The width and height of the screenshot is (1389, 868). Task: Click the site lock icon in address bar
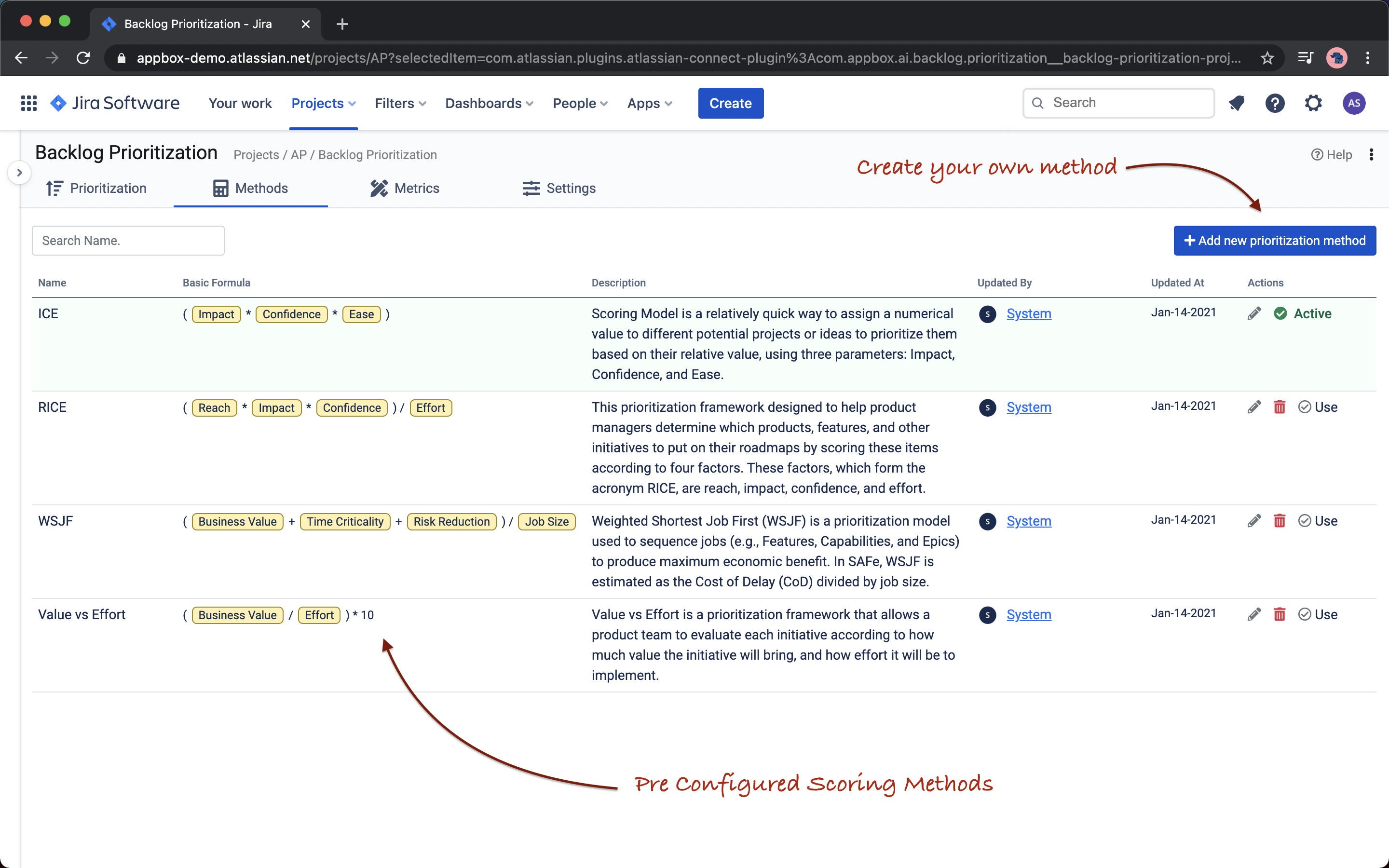point(121,58)
